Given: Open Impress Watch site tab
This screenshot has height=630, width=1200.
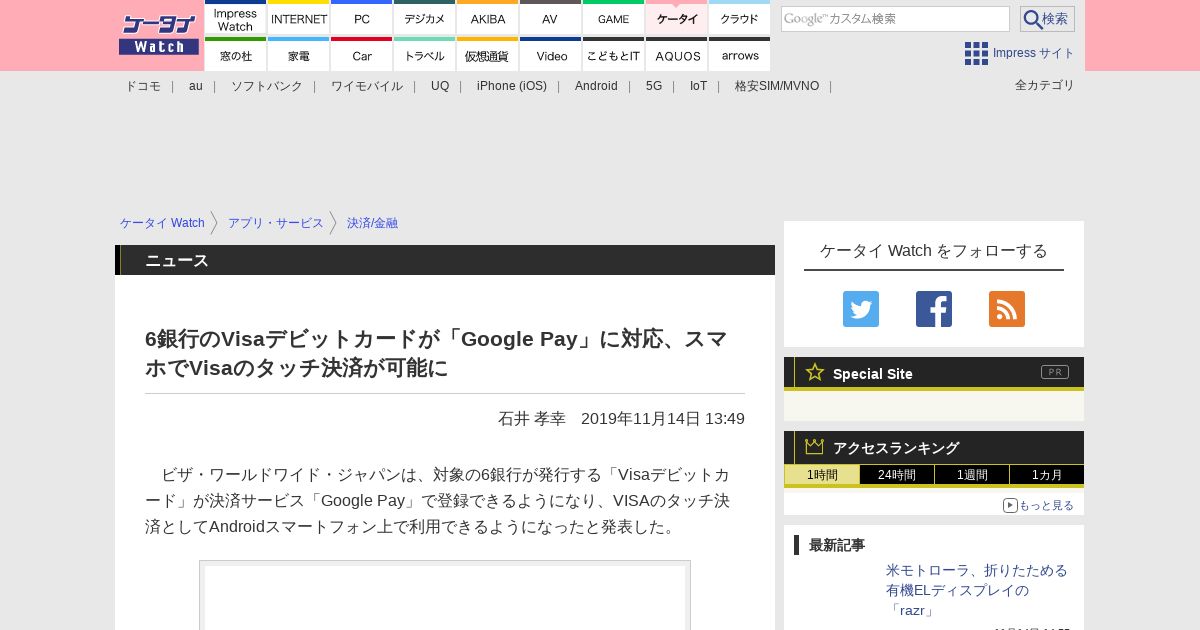Looking at the screenshot, I should point(235,18).
